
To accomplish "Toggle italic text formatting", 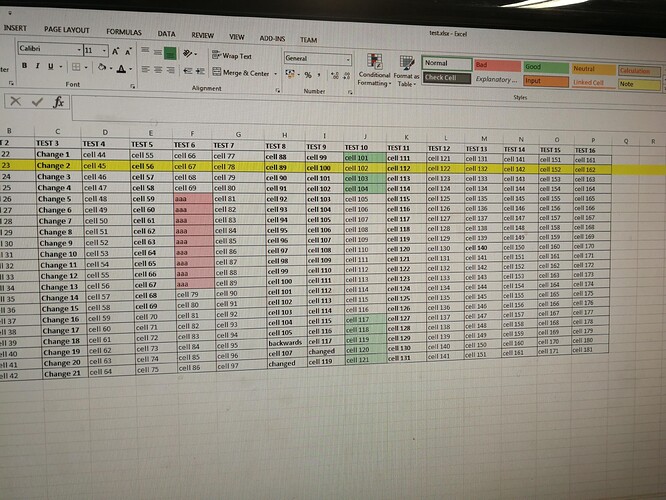I will tap(36, 67).
